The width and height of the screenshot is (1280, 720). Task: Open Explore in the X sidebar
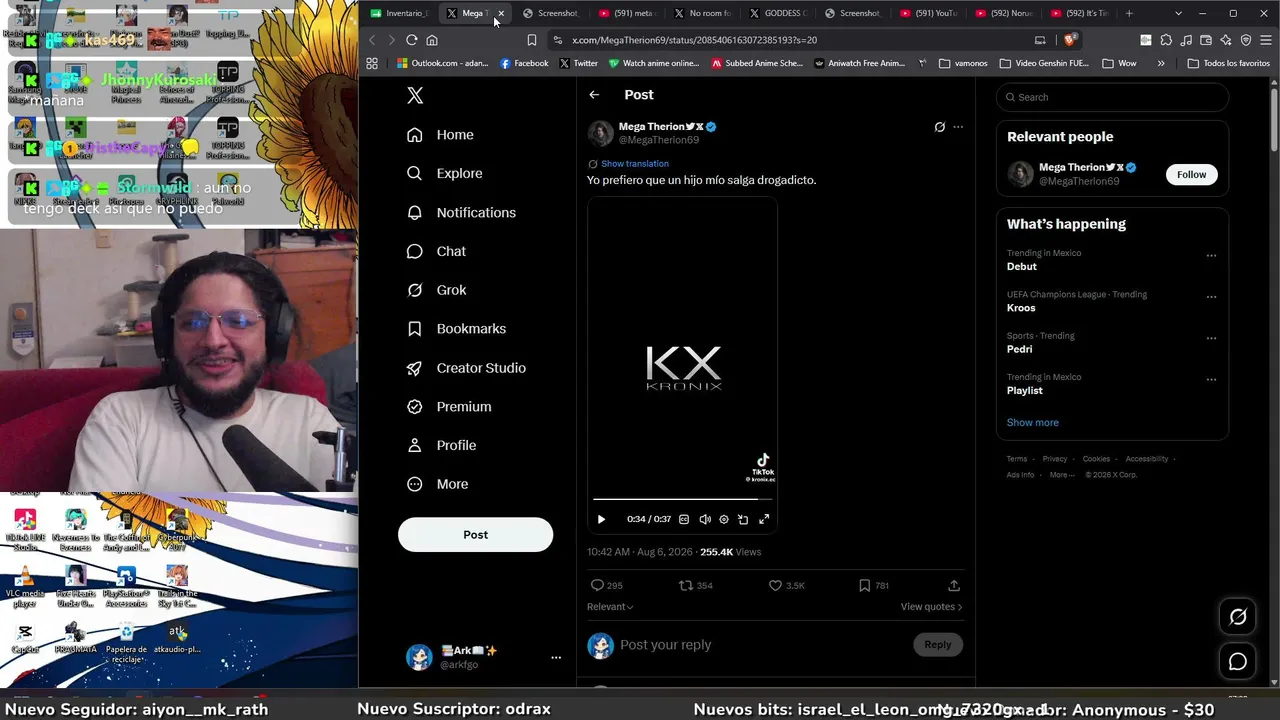click(x=445, y=174)
